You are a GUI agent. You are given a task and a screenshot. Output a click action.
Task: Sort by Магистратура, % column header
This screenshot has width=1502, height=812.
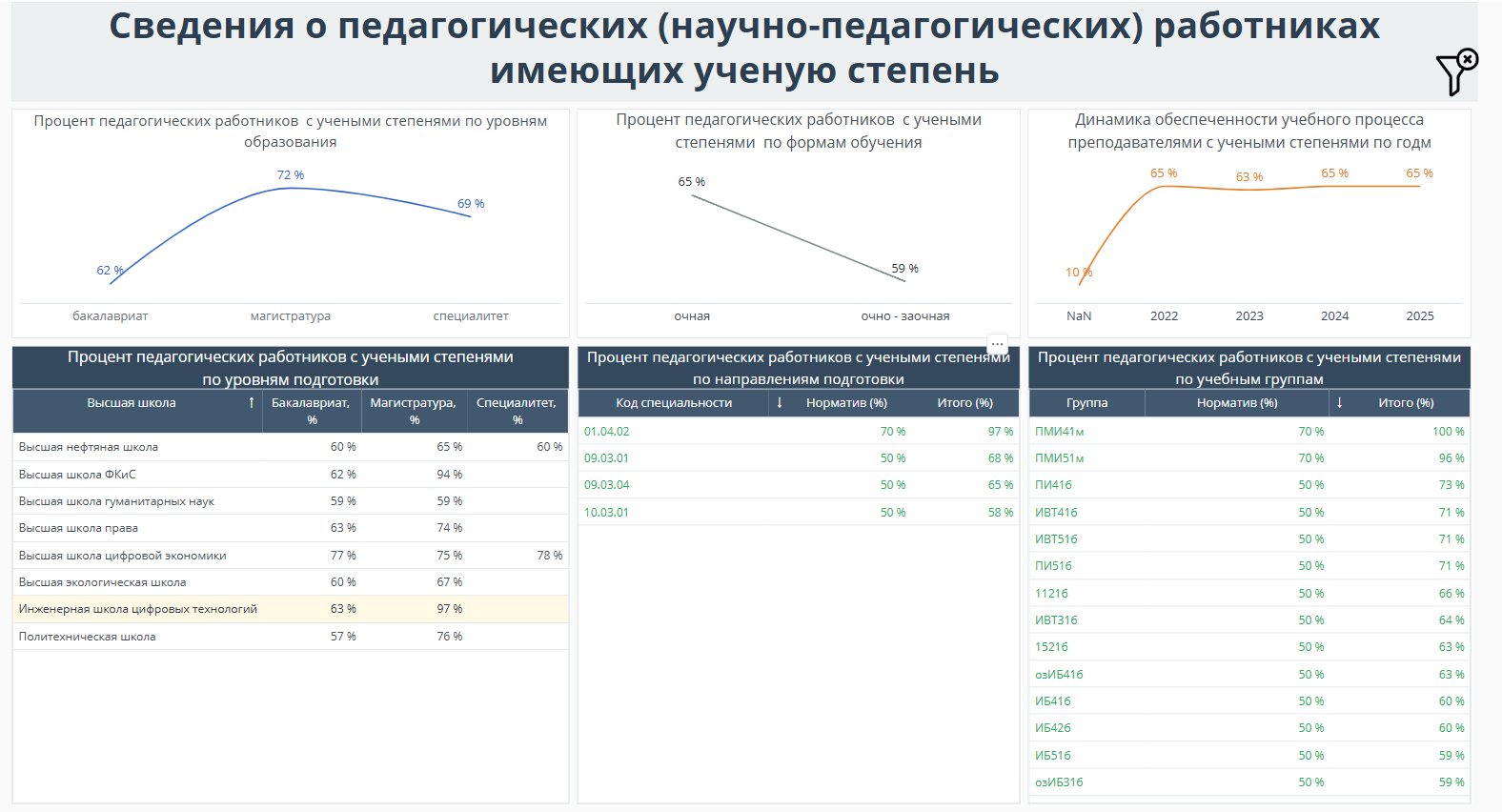[413, 411]
